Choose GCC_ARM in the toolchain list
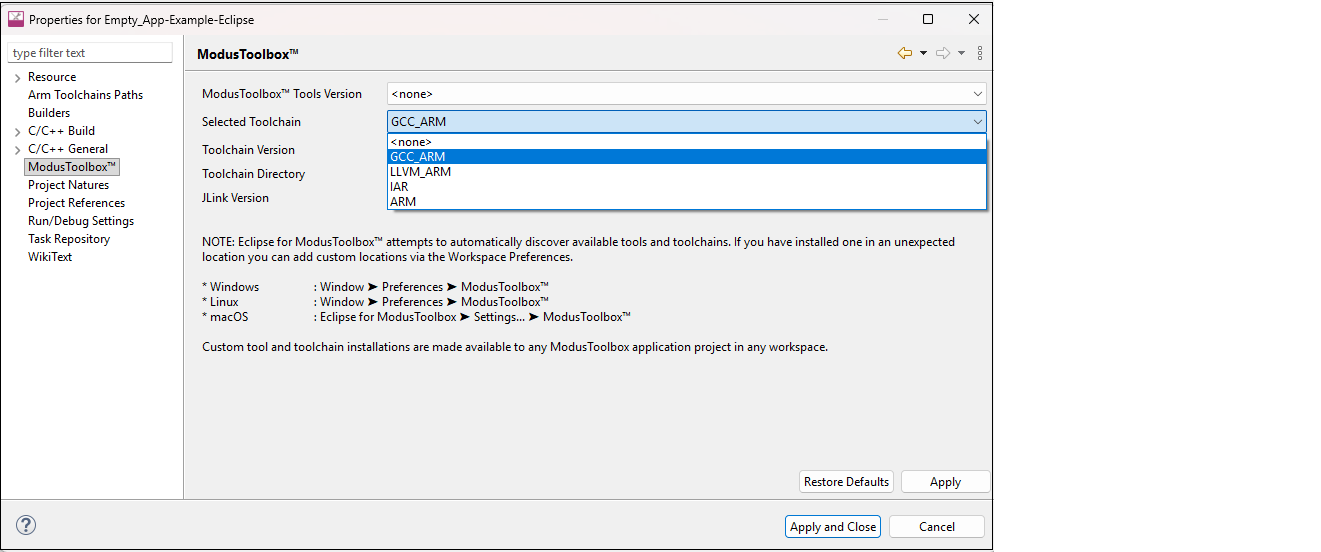This screenshot has width=1321, height=552. point(687,157)
